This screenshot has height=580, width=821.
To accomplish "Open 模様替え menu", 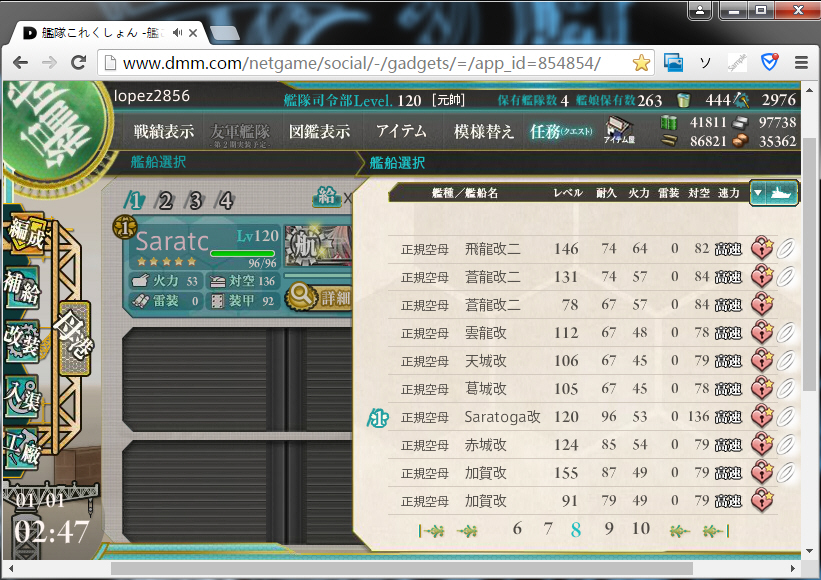I will click(x=484, y=131).
